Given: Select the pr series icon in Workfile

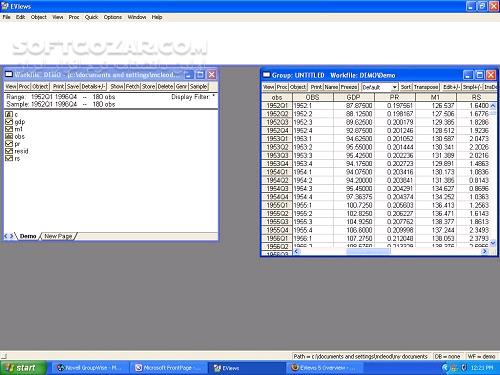Looking at the screenshot, I should [x=9, y=144].
